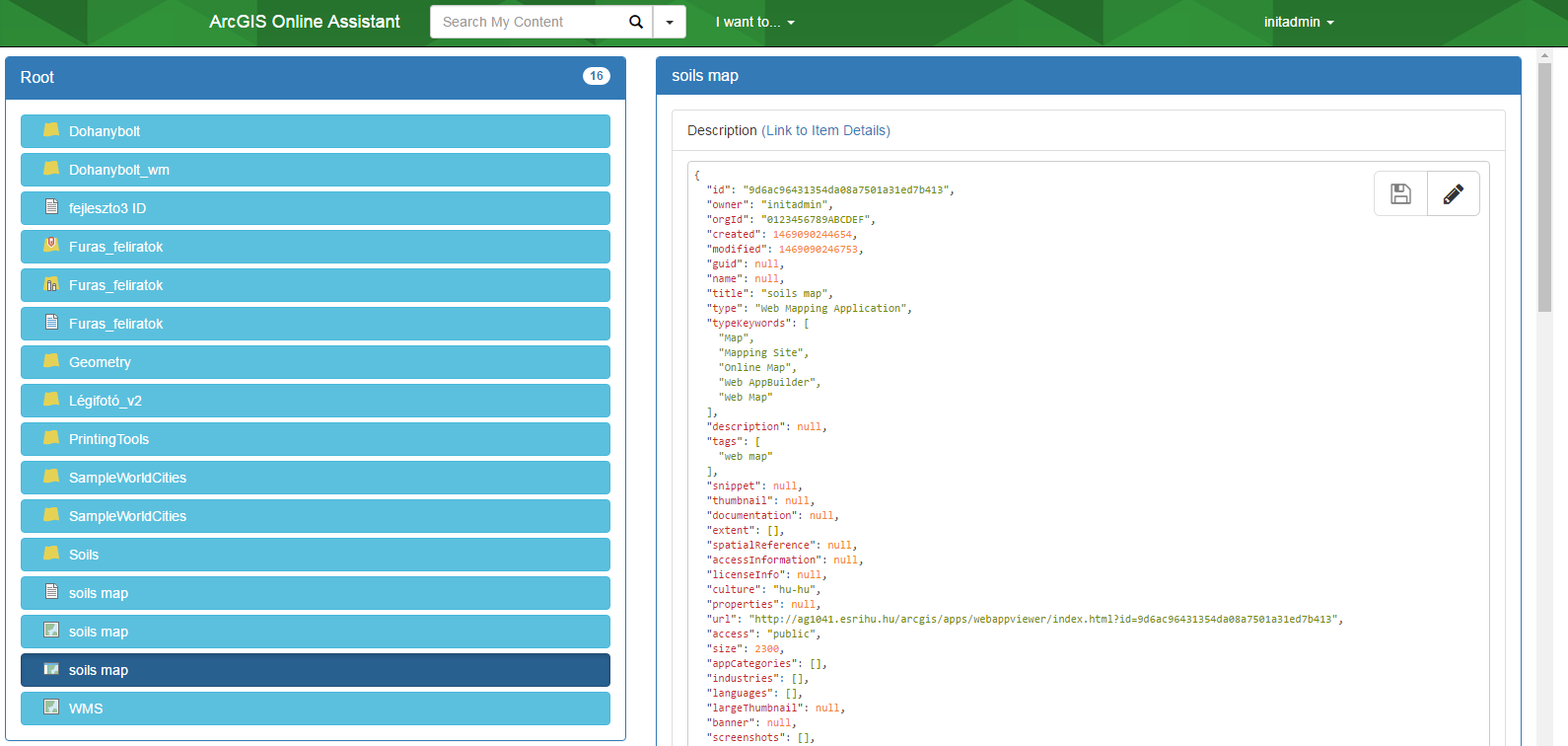Enable editing with the pencil icon
The image size is (1568, 746).
click(1454, 193)
